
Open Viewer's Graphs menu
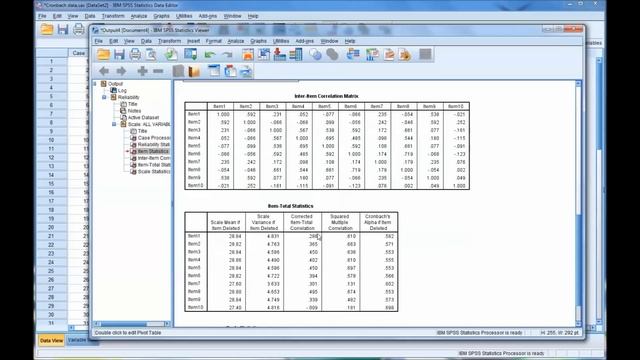tap(258, 41)
